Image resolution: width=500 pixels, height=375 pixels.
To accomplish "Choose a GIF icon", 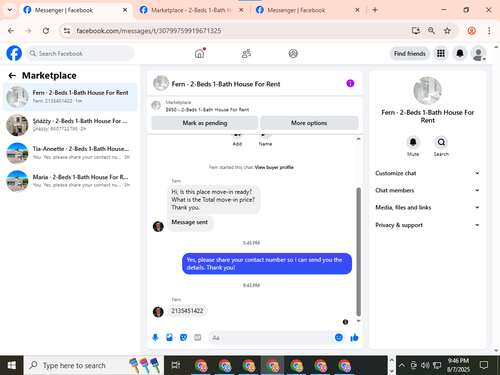I will click(x=198, y=338).
